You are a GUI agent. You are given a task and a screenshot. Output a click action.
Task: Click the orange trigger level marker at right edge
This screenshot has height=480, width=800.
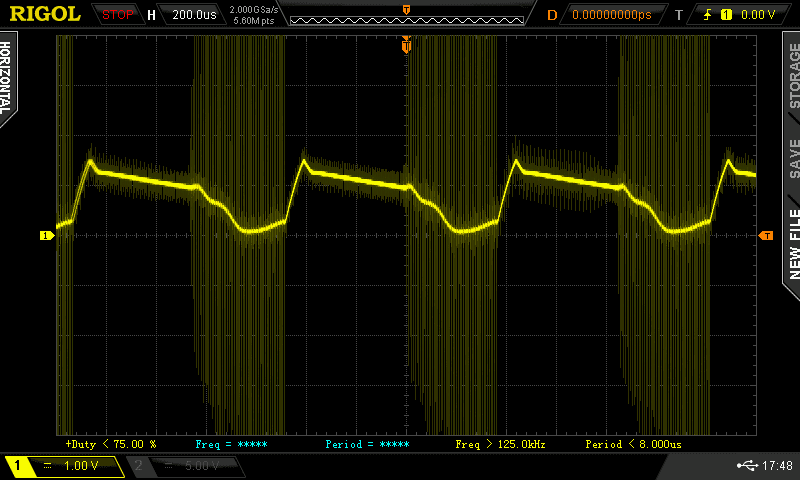click(766, 235)
